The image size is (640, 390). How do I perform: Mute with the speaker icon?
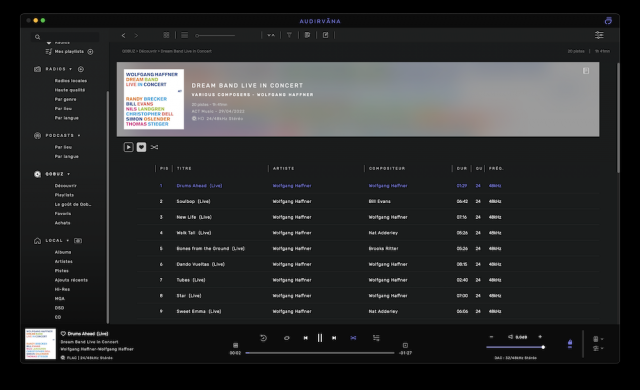point(510,337)
